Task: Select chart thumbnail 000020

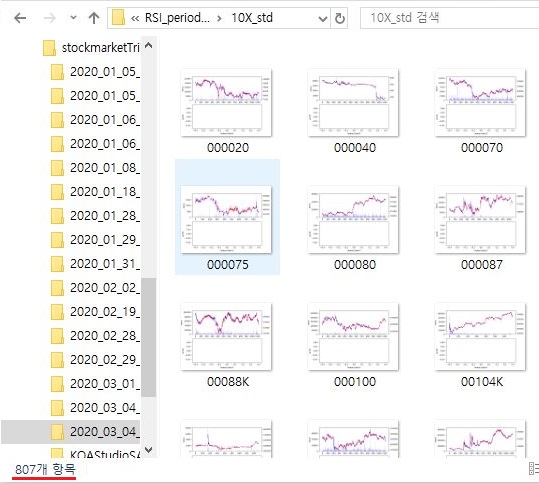Action: tap(226, 102)
